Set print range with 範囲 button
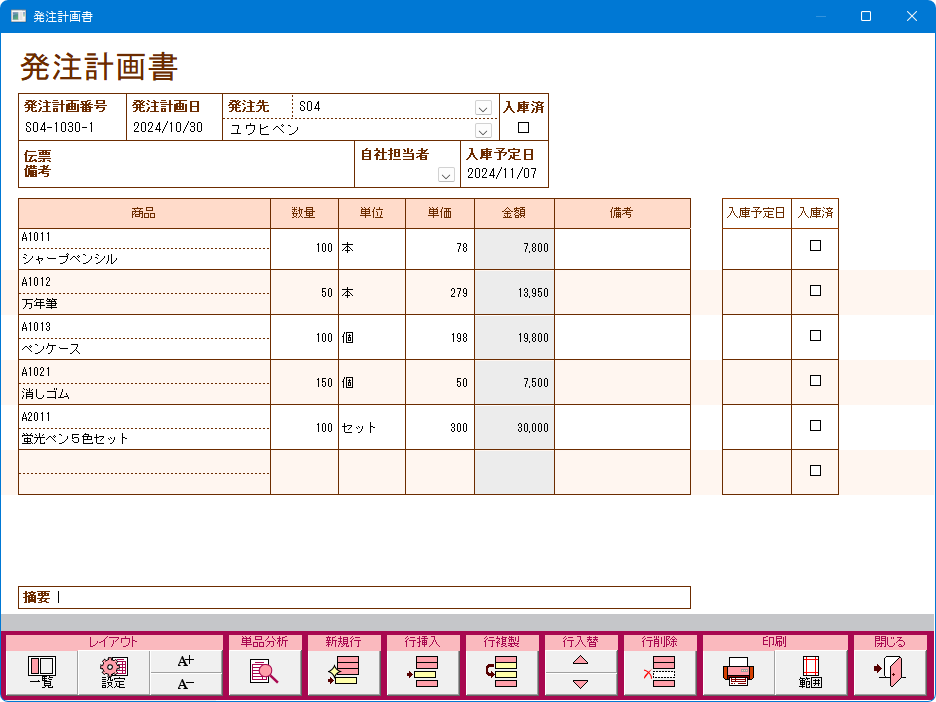The image size is (936, 702). coord(810,672)
